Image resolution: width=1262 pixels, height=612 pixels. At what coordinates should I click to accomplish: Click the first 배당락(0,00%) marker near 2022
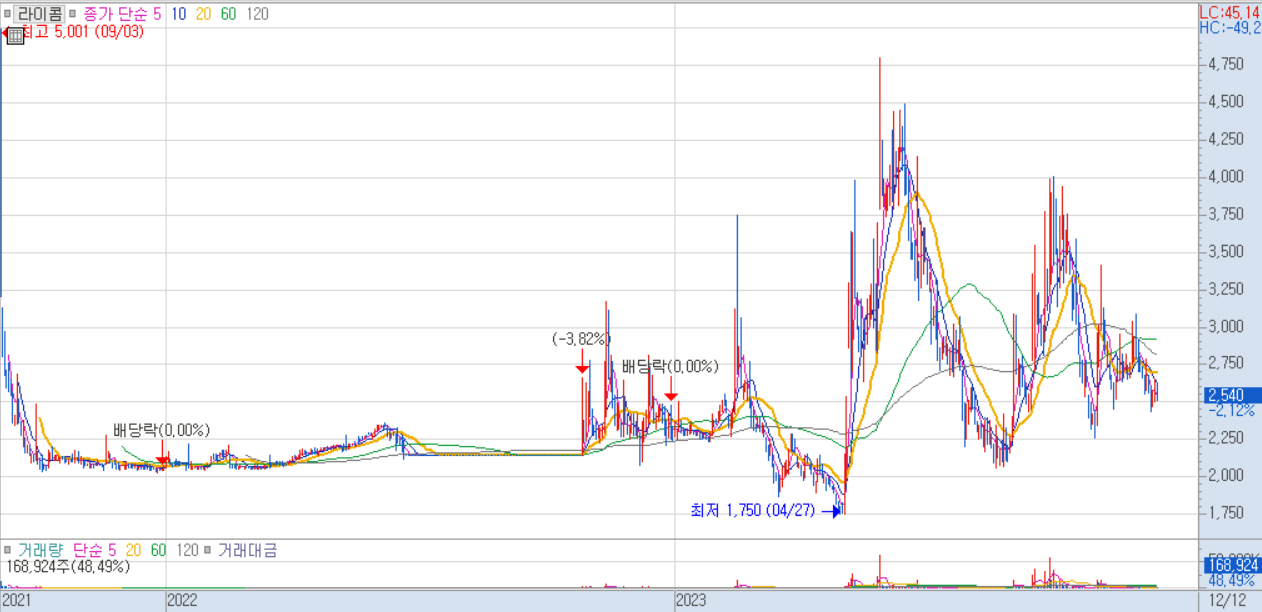pos(161,431)
